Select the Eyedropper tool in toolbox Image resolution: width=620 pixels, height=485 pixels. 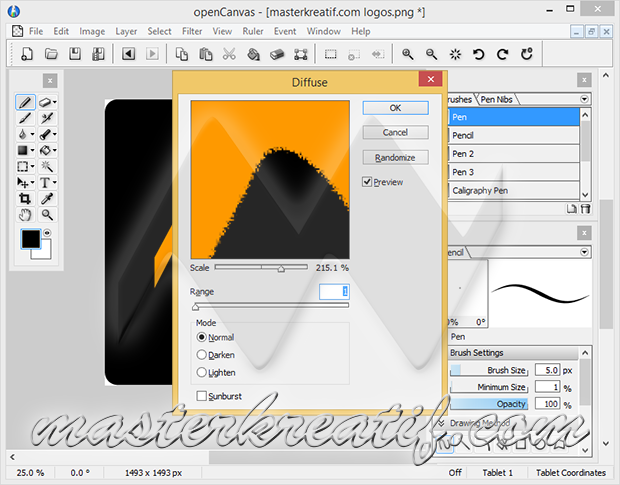(47, 198)
